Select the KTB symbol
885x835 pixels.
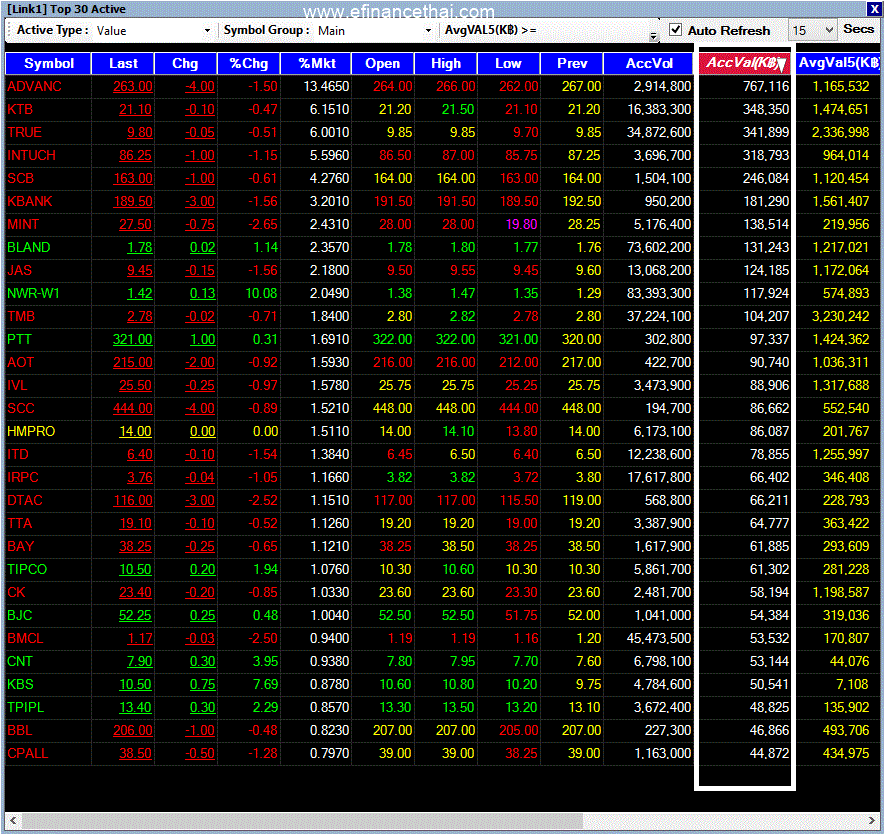tap(20, 110)
